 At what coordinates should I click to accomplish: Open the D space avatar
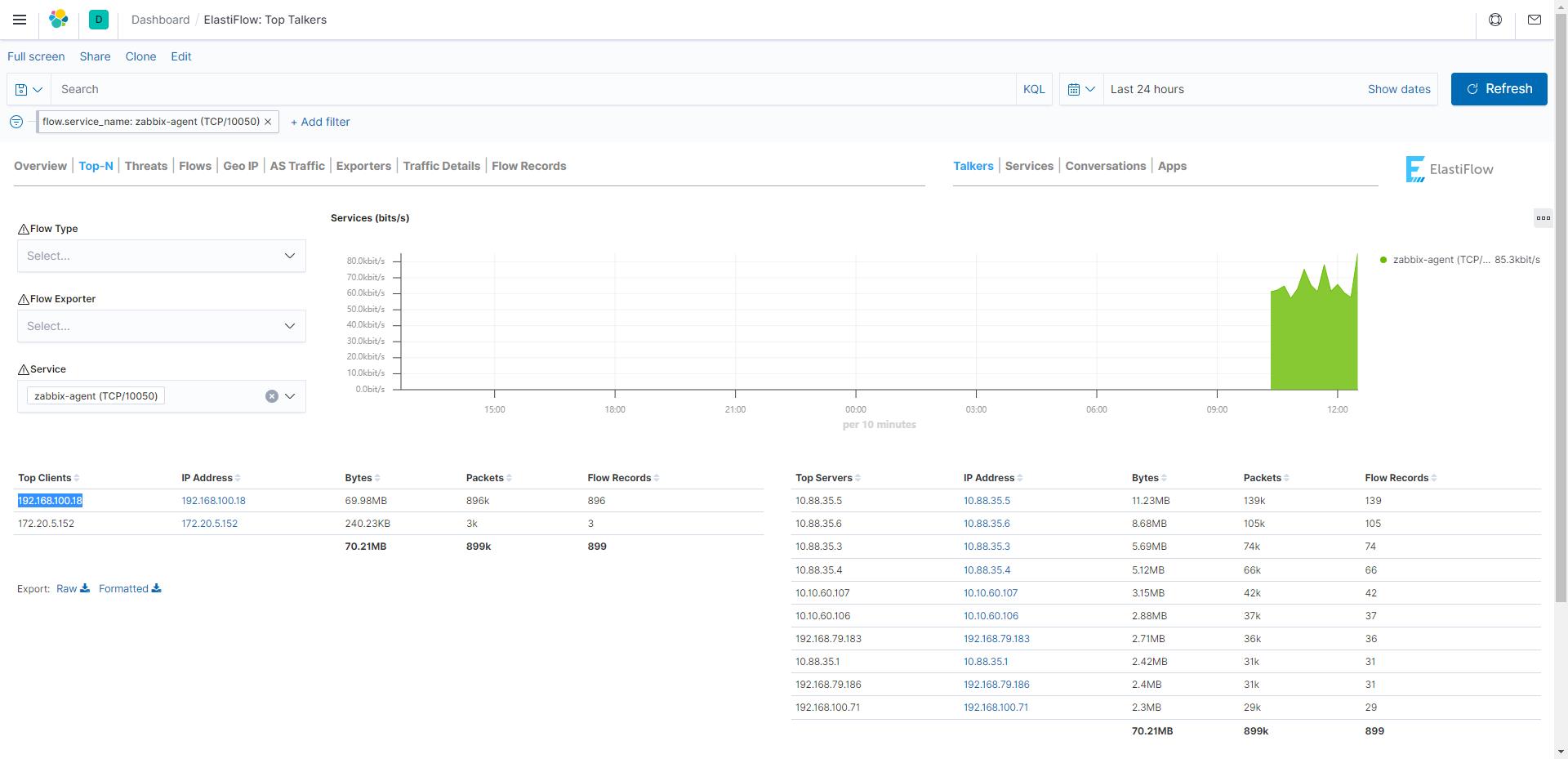pyautogui.click(x=99, y=20)
